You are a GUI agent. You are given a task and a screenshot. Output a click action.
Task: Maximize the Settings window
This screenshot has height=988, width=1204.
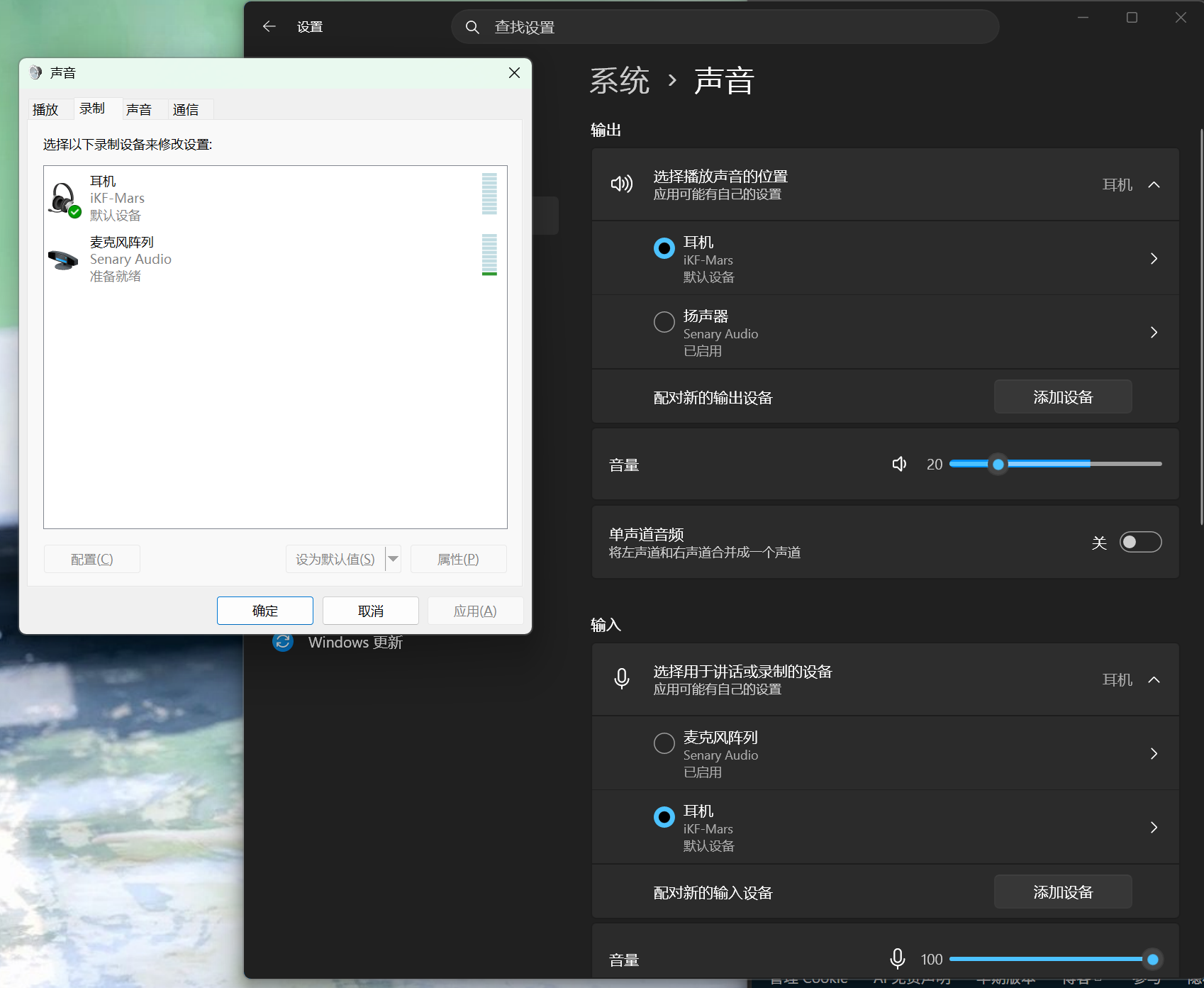pyautogui.click(x=1132, y=18)
